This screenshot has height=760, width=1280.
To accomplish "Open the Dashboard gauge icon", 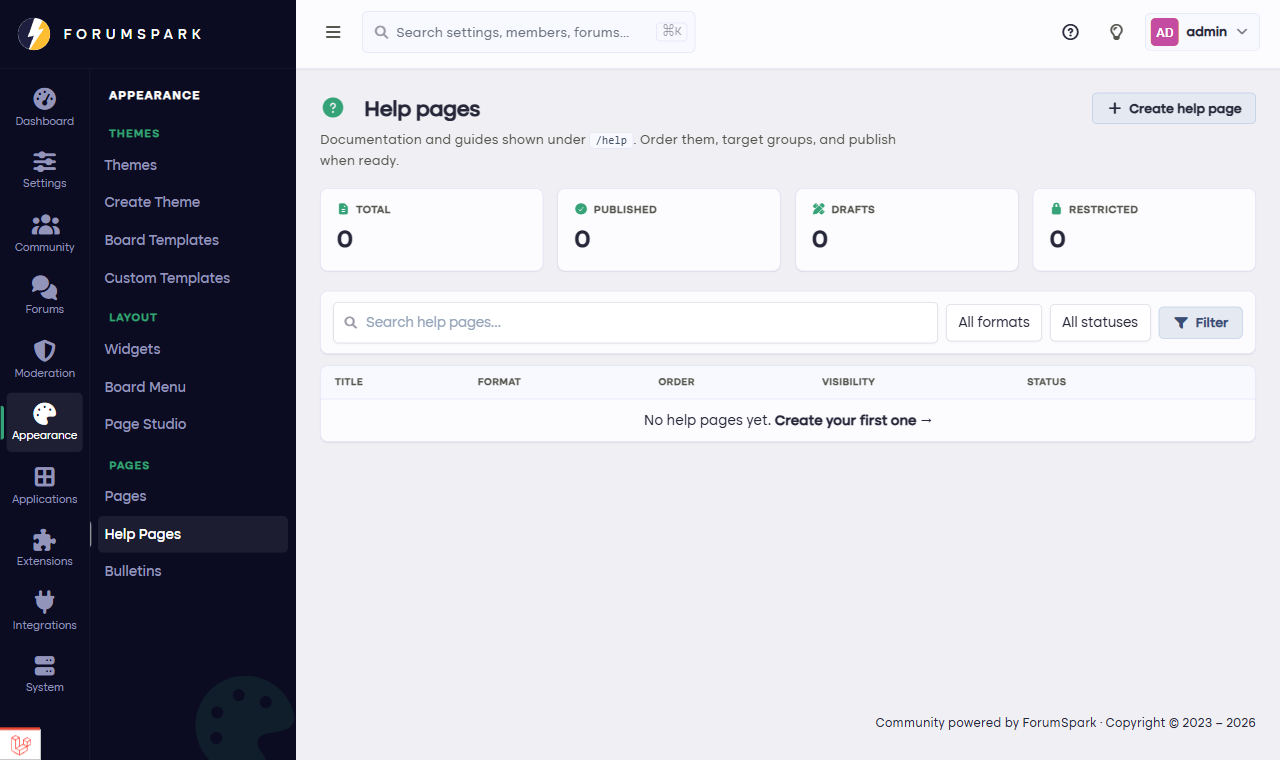I will pyautogui.click(x=45, y=99).
